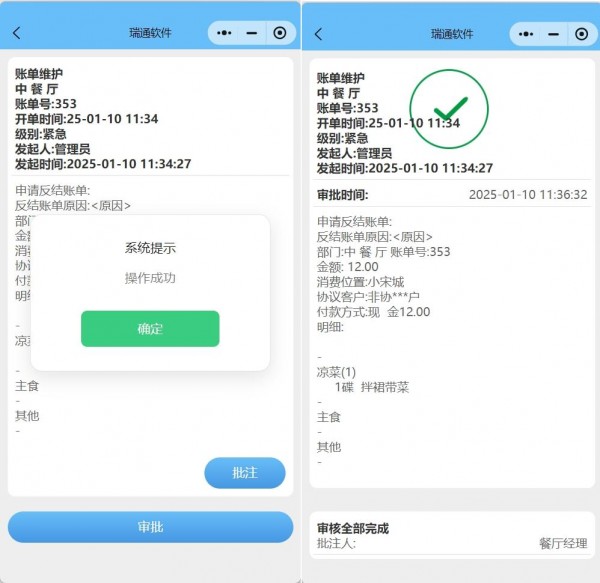Tap the back arrow on the approved bill screen
This screenshot has height=583, width=600.
point(319,33)
